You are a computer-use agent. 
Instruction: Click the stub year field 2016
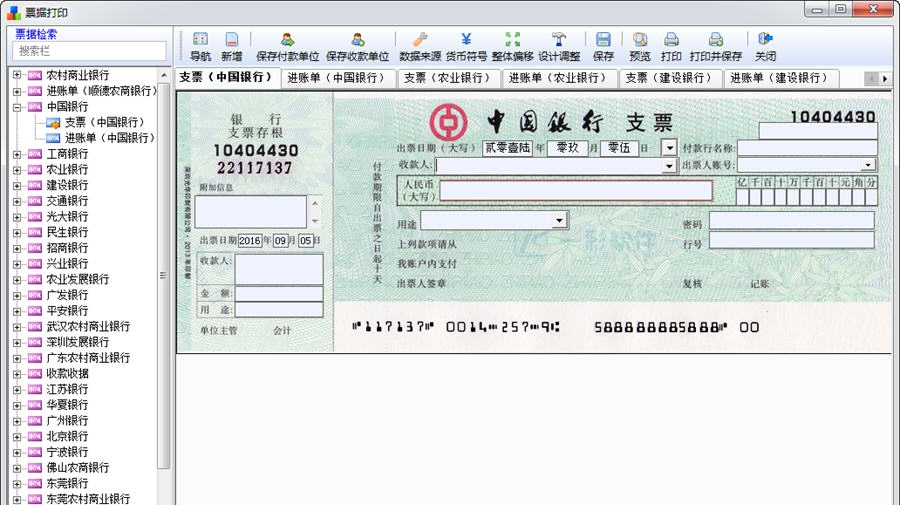click(x=250, y=240)
